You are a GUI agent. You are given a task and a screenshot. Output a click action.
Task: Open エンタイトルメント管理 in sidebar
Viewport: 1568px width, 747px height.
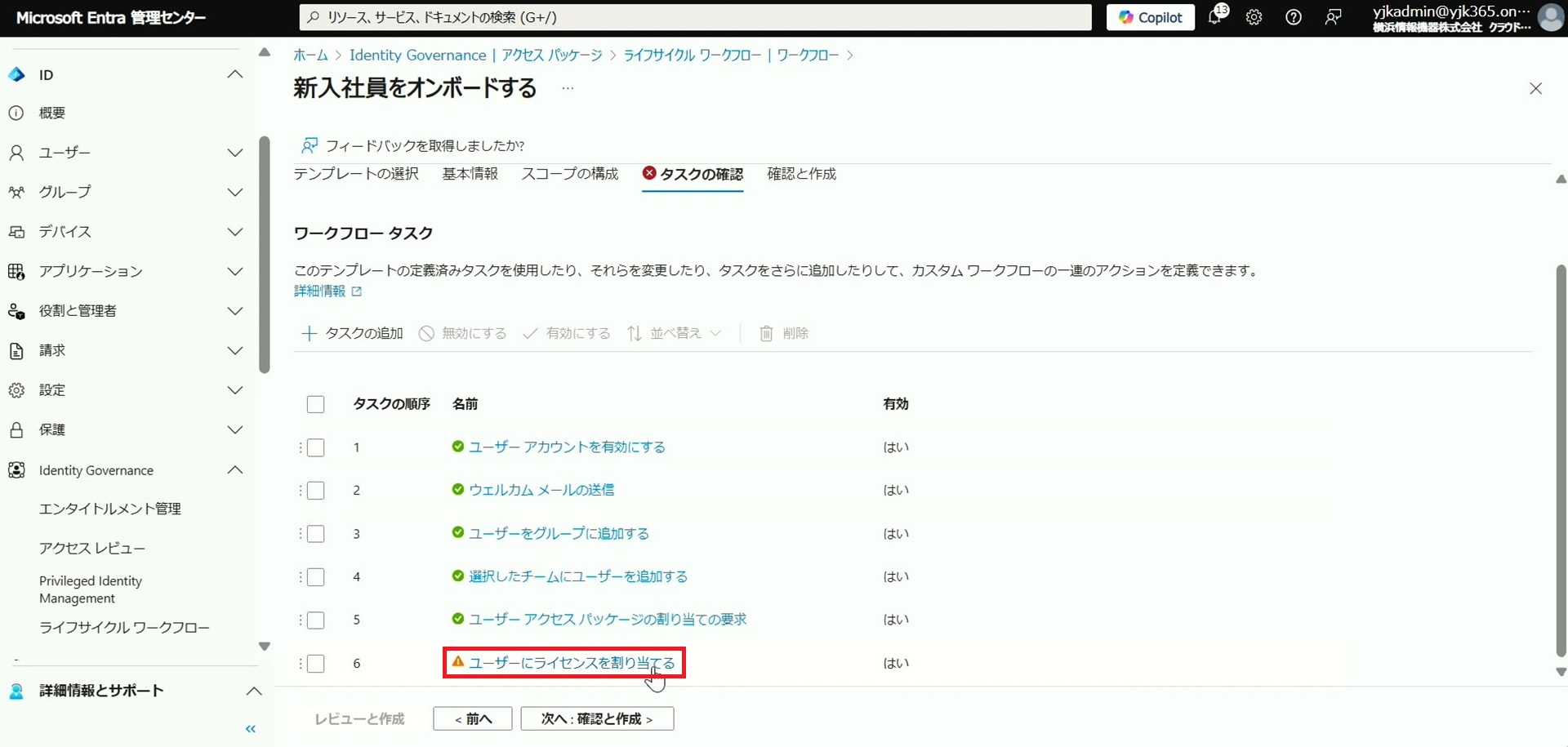110,509
